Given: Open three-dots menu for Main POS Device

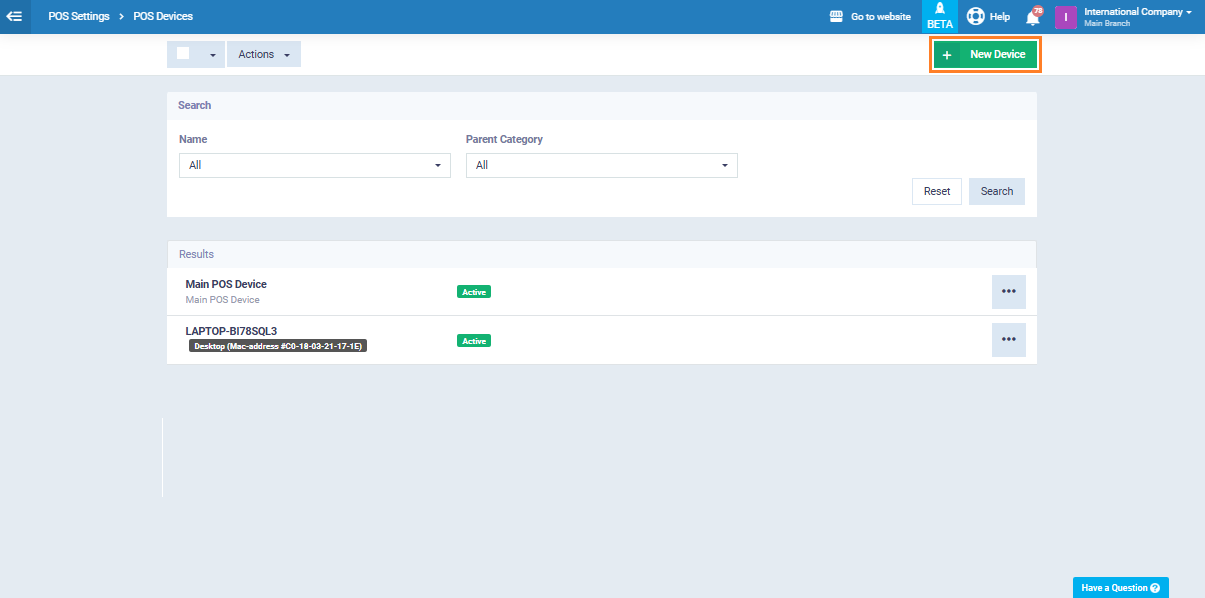Looking at the screenshot, I should point(1008,292).
